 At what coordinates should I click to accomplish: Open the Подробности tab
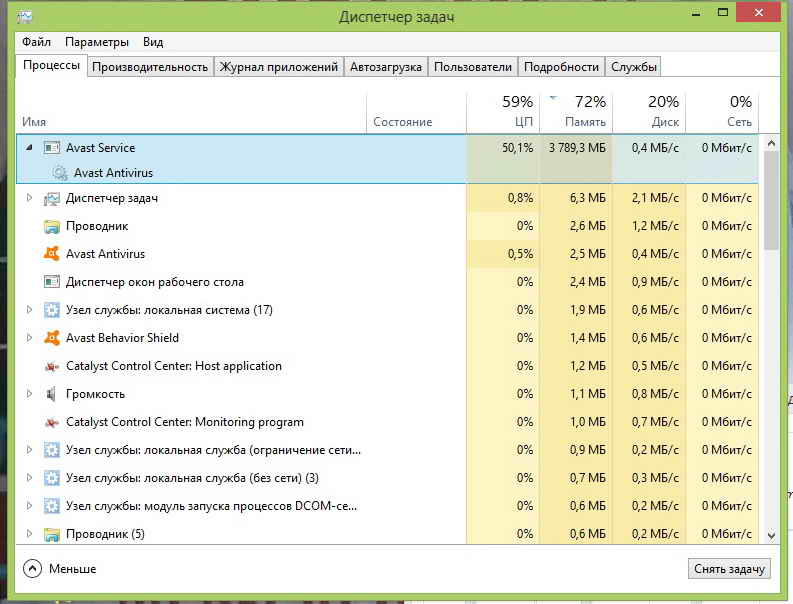click(561, 67)
